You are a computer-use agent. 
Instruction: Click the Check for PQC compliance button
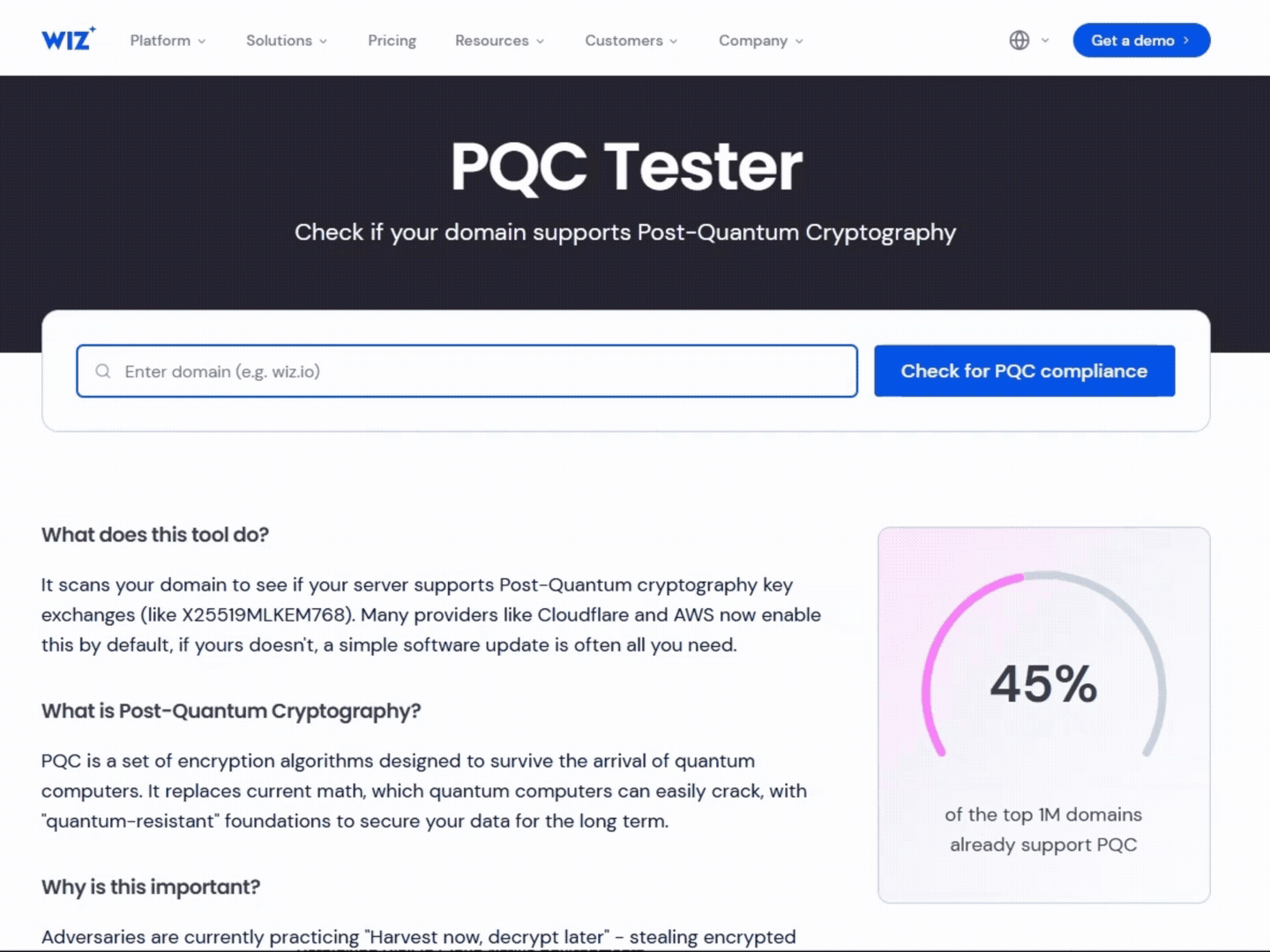[1024, 371]
